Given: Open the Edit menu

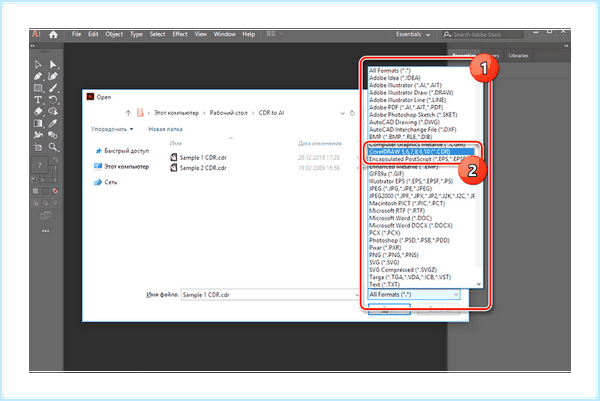Looking at the screenshot, I should [x=93, y=34].
